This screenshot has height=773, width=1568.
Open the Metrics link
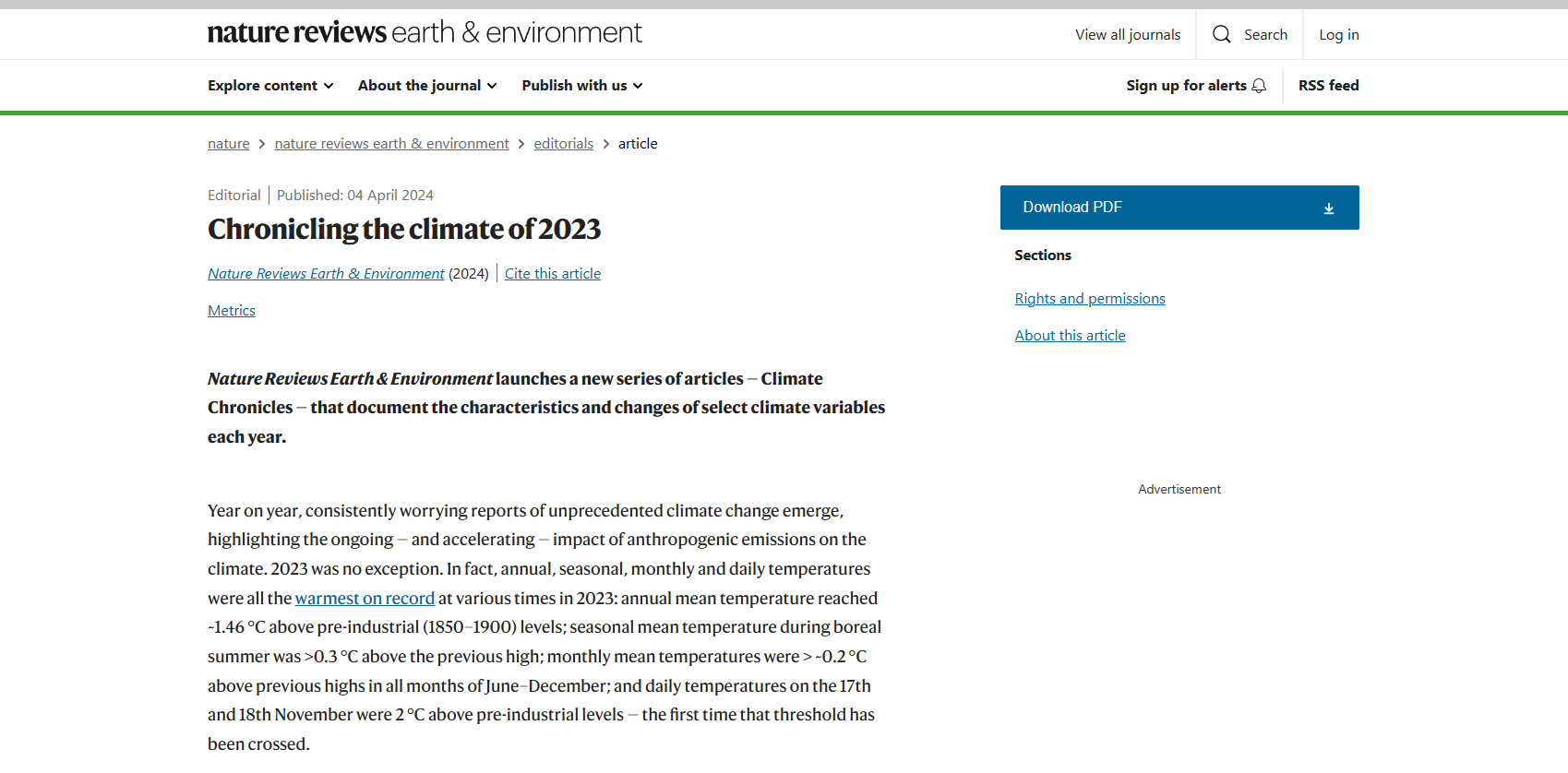tap(232, 311)
